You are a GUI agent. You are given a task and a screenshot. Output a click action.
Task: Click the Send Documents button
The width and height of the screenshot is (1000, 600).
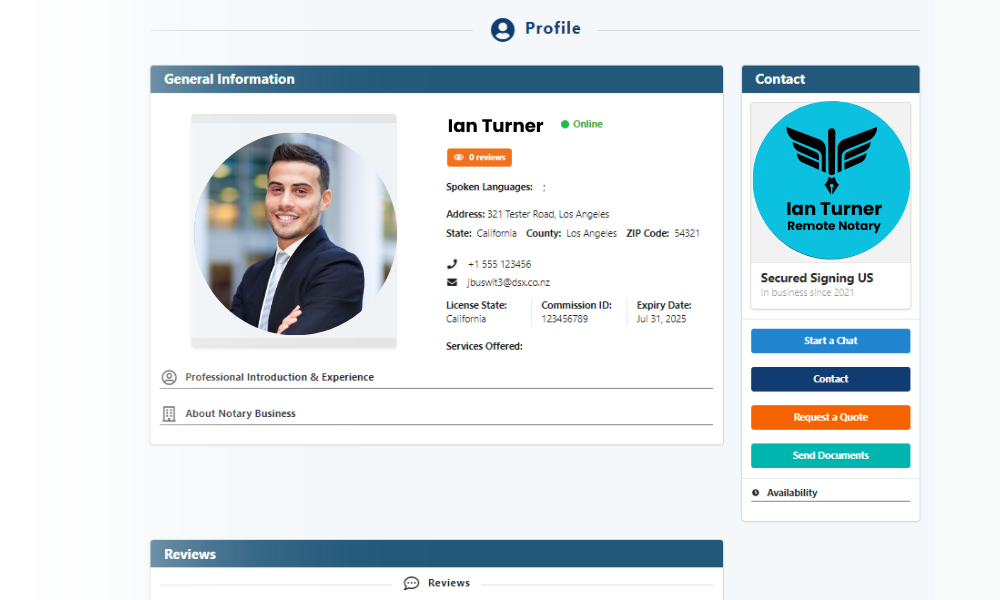(830, 455)
